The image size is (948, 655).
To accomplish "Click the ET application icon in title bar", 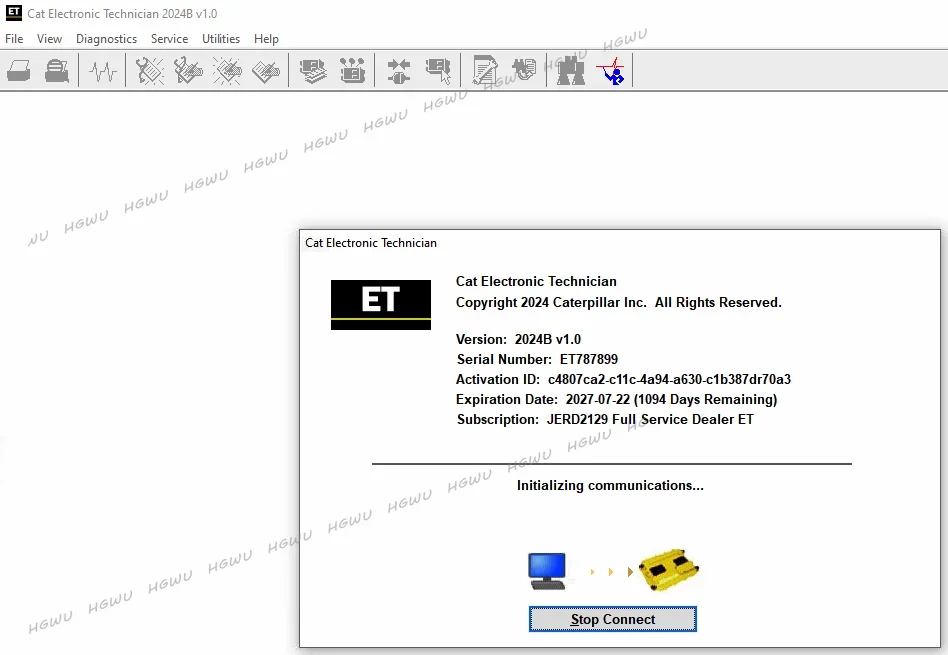I will pyautogui.click(x=13, y=13).
